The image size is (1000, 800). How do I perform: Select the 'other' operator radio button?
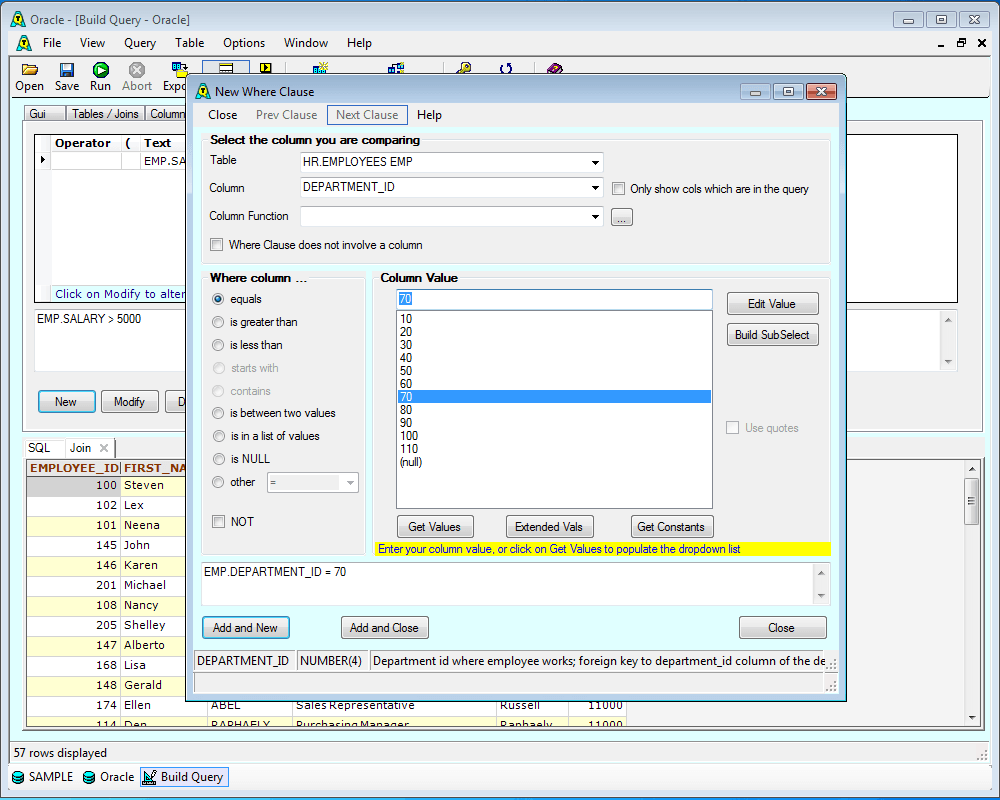(x=218, y=482)
